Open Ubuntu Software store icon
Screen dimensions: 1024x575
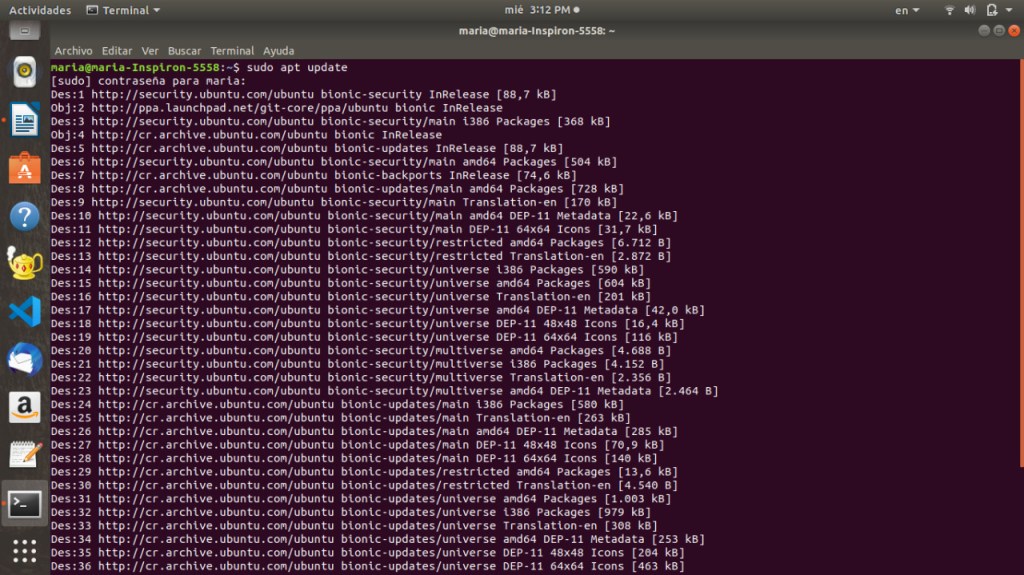[24, 168]
